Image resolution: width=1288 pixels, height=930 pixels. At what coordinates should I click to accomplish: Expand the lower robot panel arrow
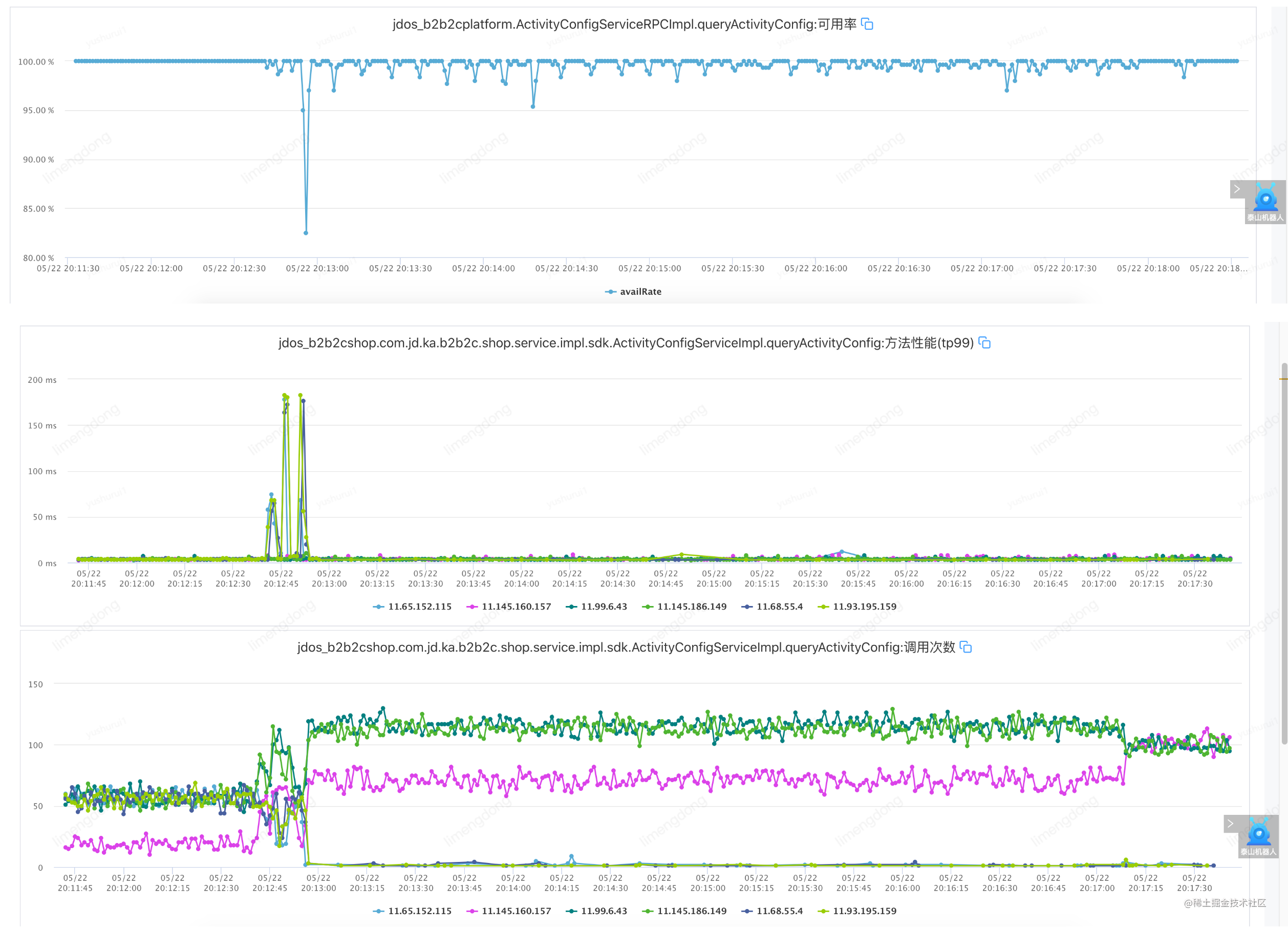pyautogui.click(x=1230, y=823)
